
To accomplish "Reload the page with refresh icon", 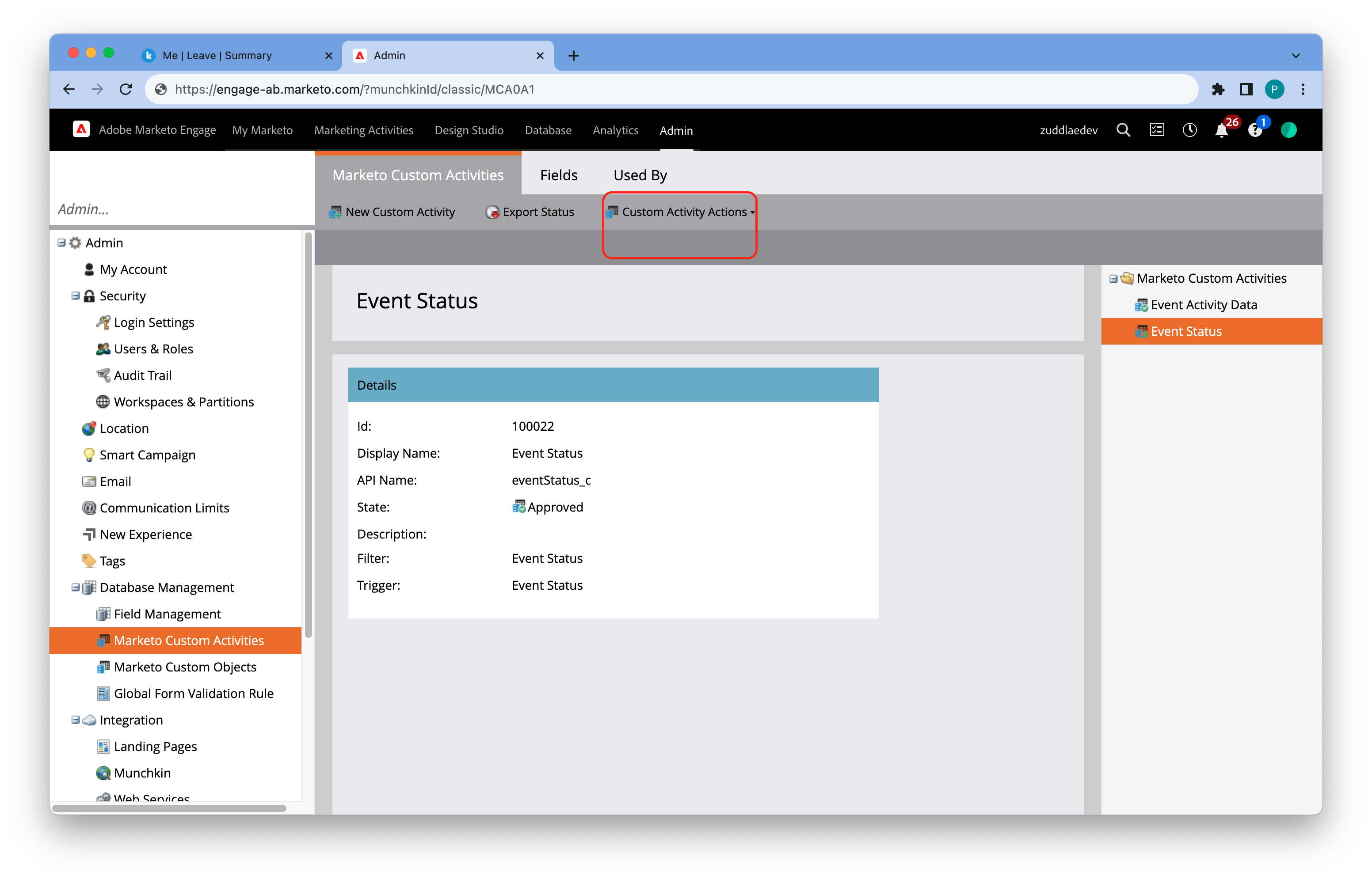I will pyautogui.click(x=126, y=89).
